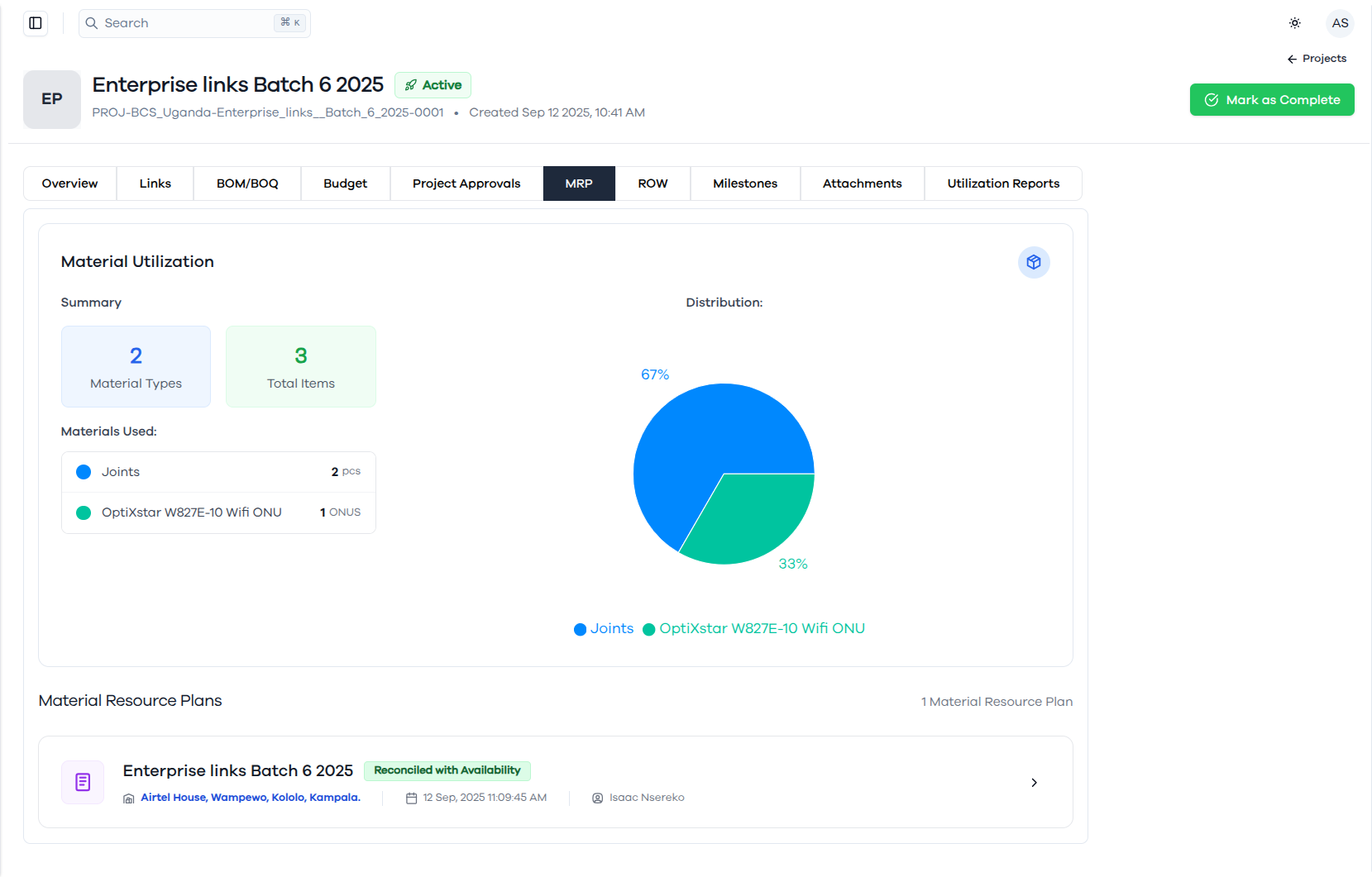Click the EP project avatar
This screenshot has width=1372, height=877.
coord(52,99)
